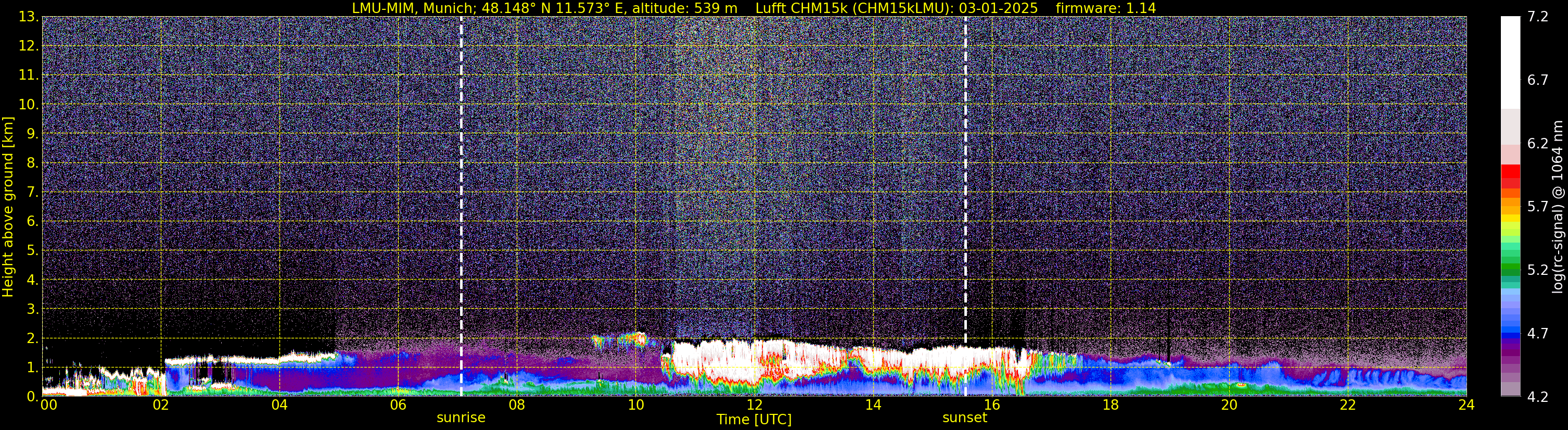The width and height of the screenshot is (1568, 430).
Task: Click the height axis tick '4.'
Action: pos(32,280)
